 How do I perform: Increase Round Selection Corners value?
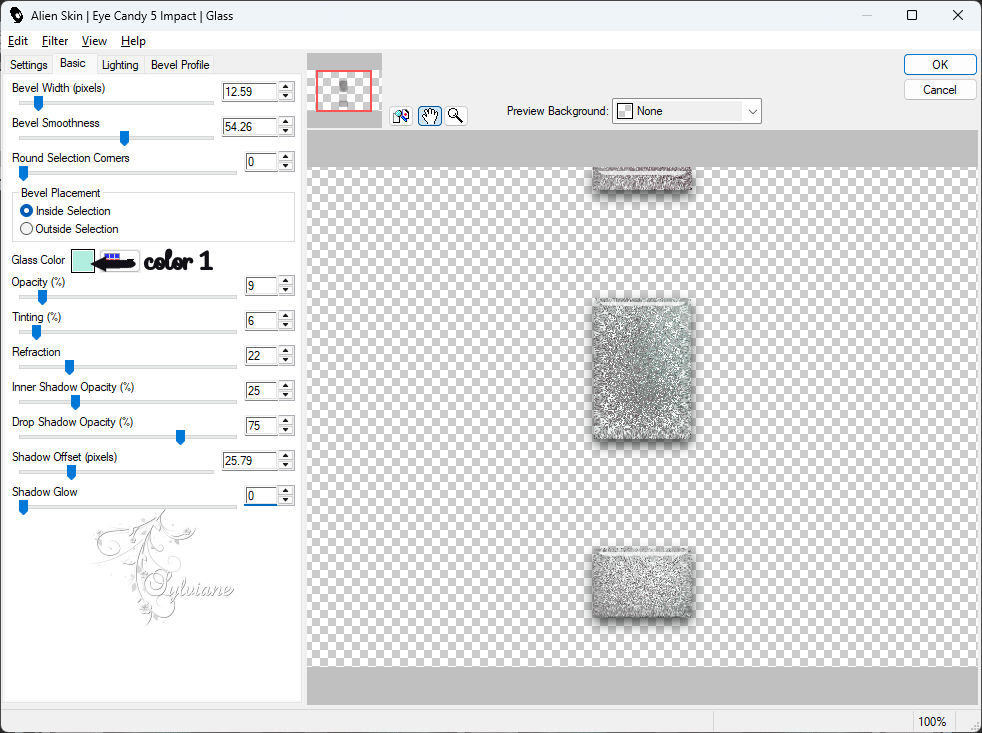click(x=286, y=157)
